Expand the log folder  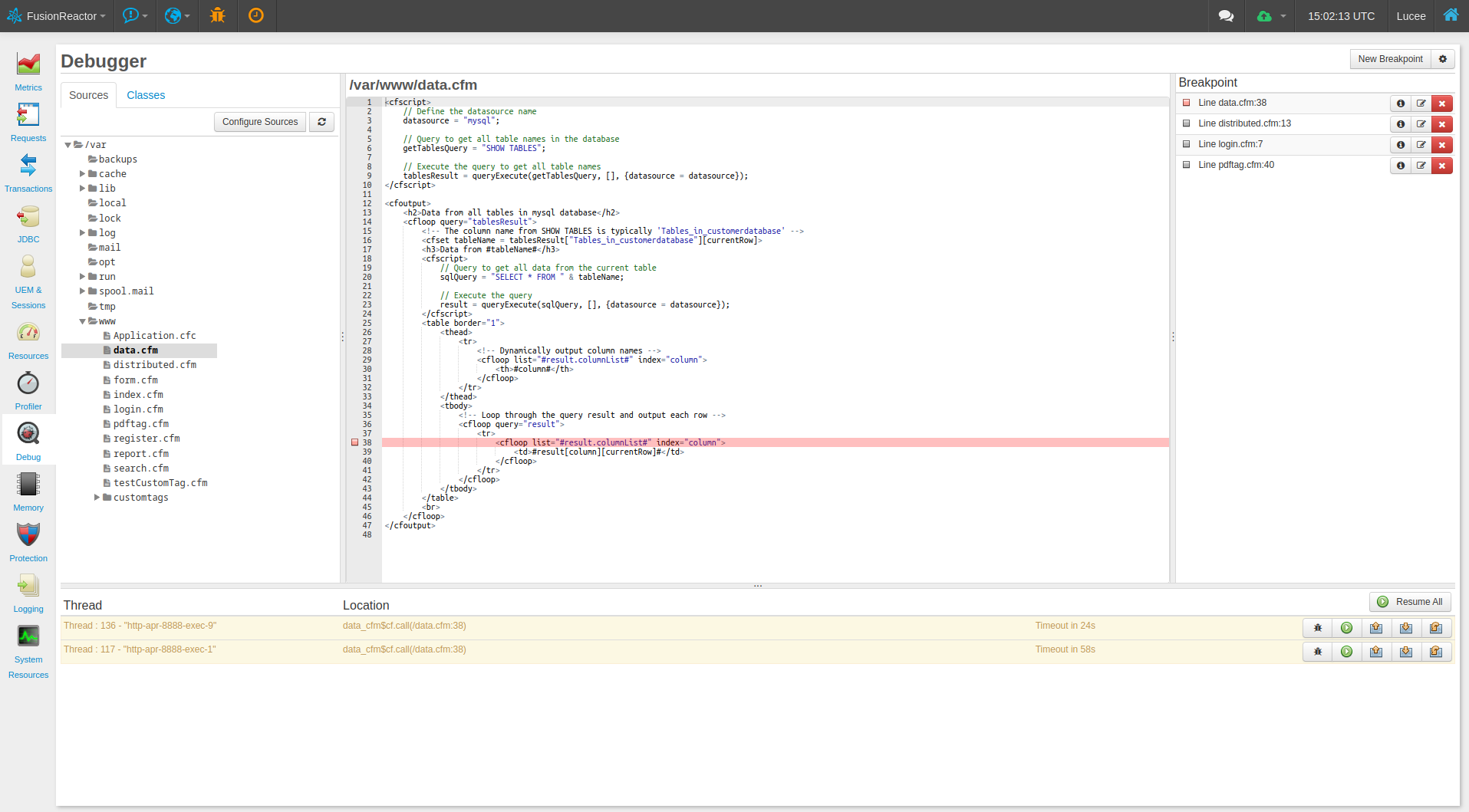[x=82, y=233]
